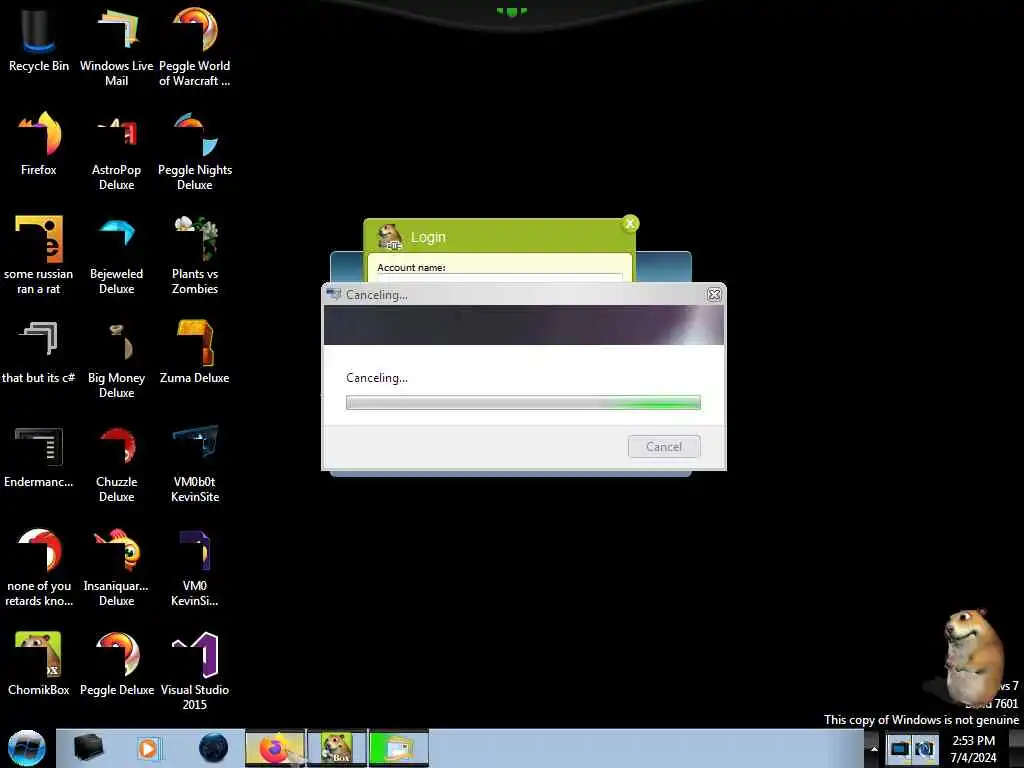This screenshot has width=1024, height=768.
Task: Click the camera-like system tray icon
Action: click(924, 748)
